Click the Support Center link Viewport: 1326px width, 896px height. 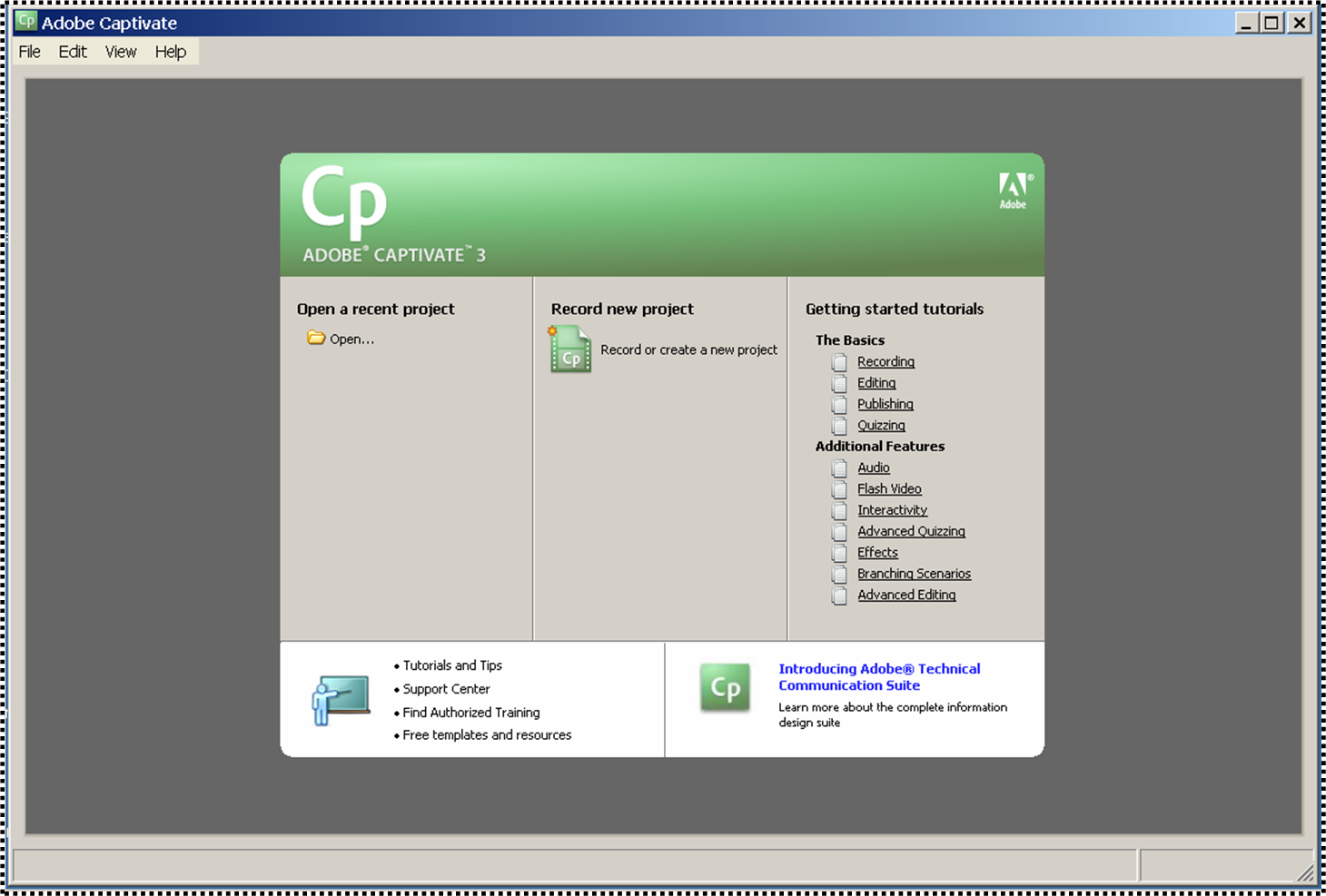click(x=446, y=689)
